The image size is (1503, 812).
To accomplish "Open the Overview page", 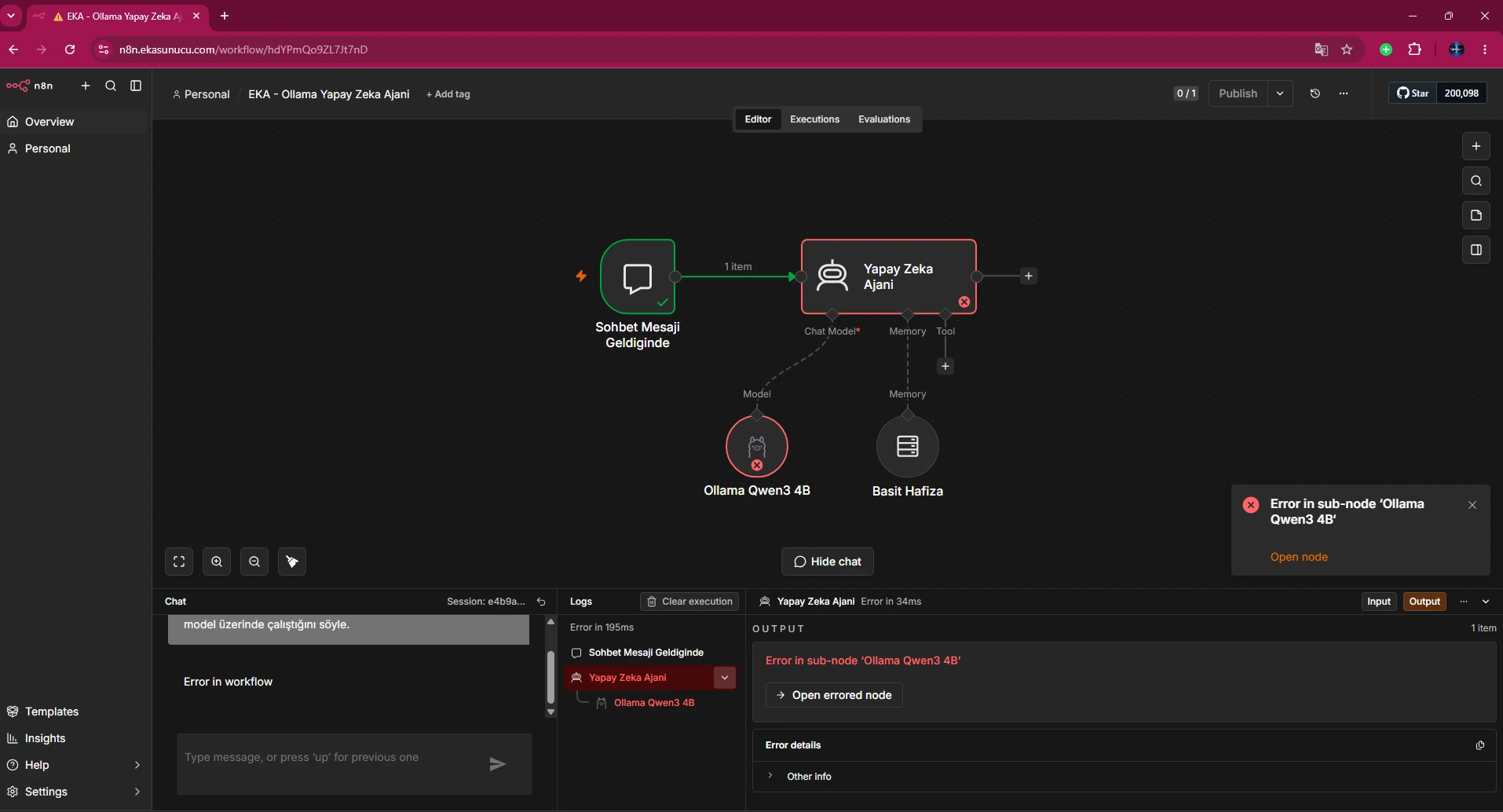I will point(74,122).
